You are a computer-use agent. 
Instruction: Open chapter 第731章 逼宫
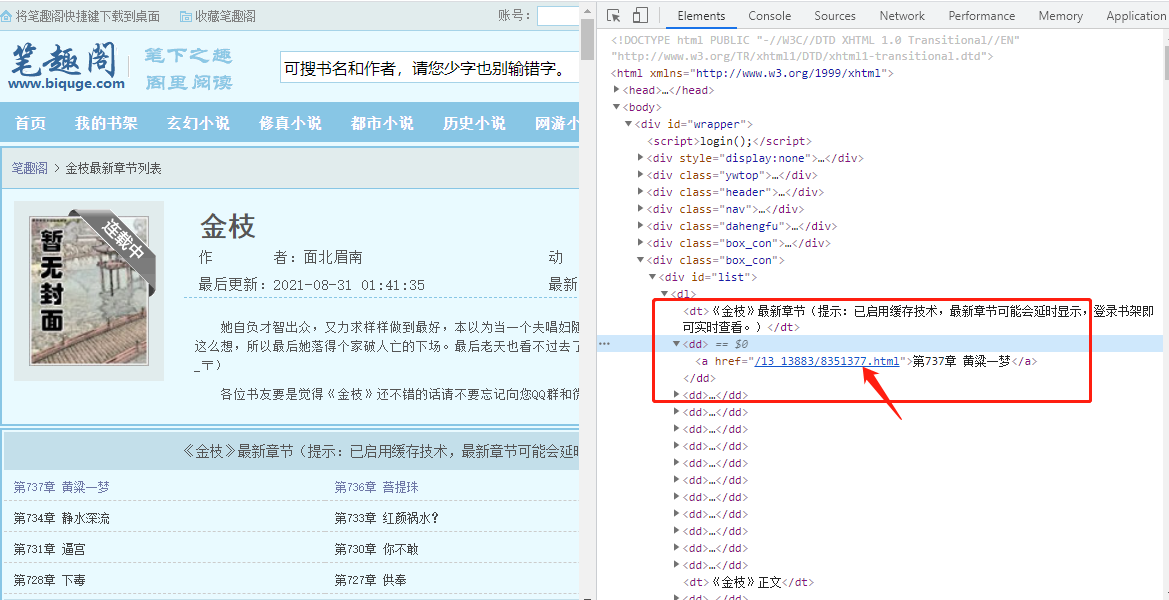click(49, 549)
